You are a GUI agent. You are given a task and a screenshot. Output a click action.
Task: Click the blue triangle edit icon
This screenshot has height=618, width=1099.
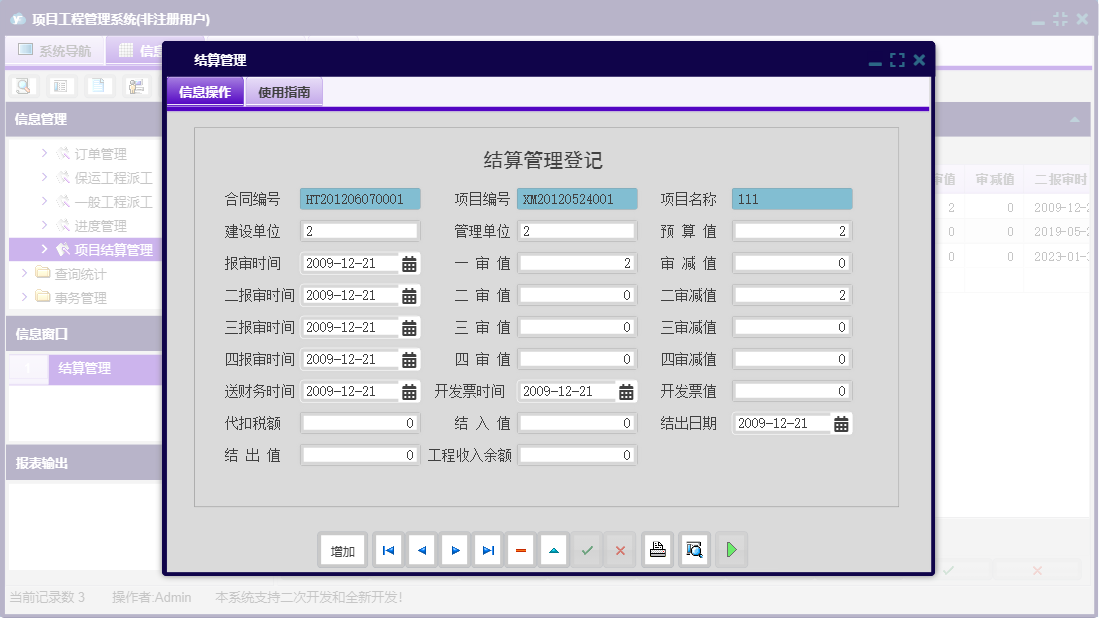(554, 549)
